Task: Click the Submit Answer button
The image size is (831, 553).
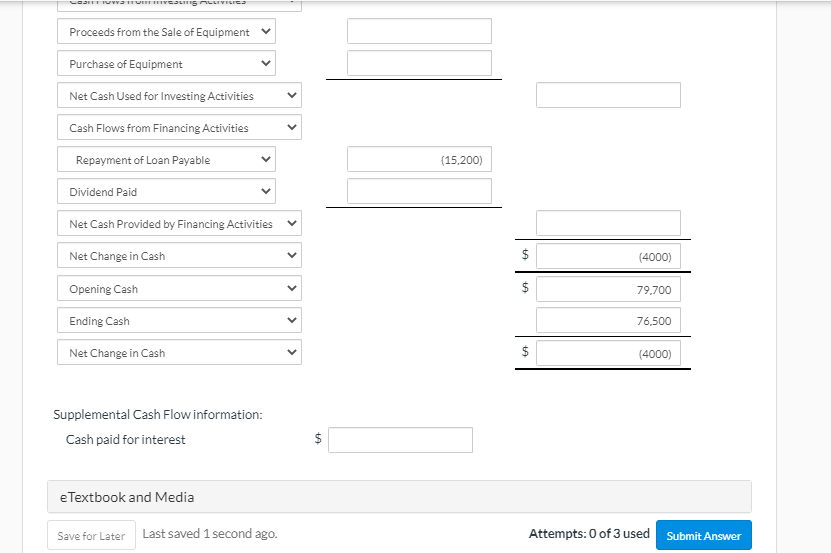Action: 703,536
